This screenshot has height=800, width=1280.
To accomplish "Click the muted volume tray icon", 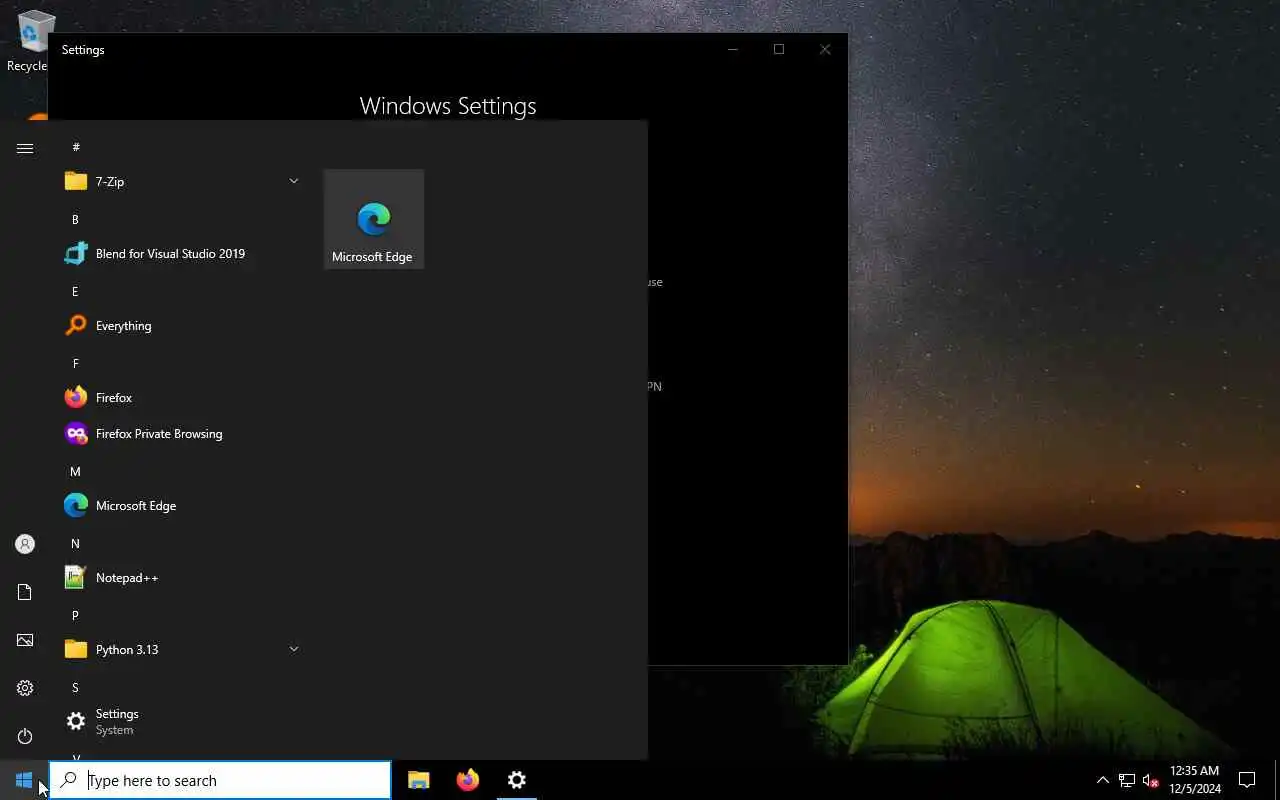I will point(1151,780).
